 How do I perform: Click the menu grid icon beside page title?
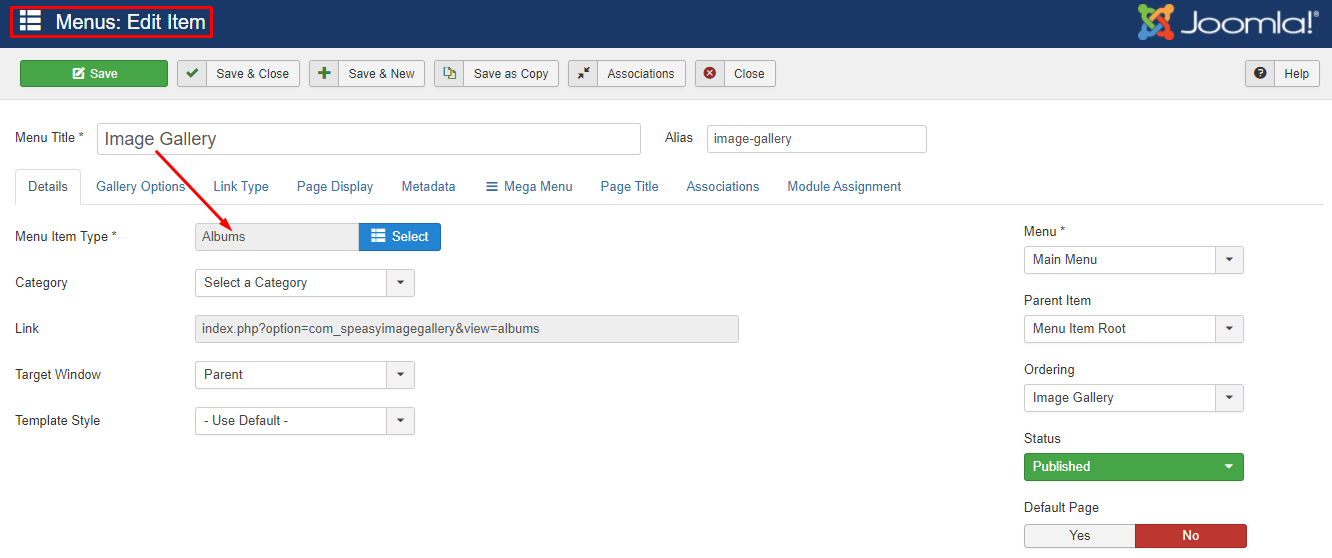pyautogui.click(x=30, y=21)
